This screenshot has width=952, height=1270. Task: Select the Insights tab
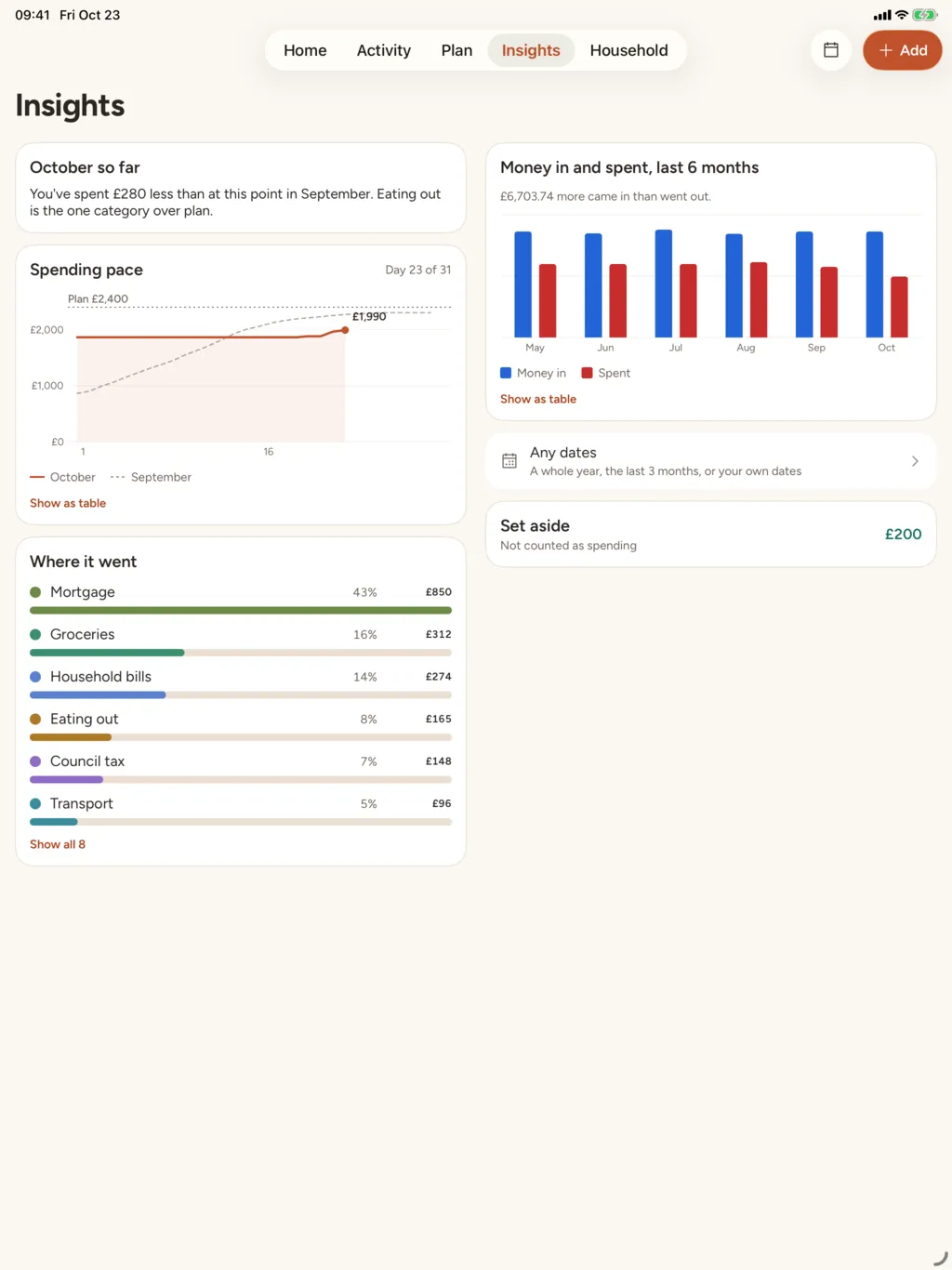pyautogui.click(x=531, y=50)
